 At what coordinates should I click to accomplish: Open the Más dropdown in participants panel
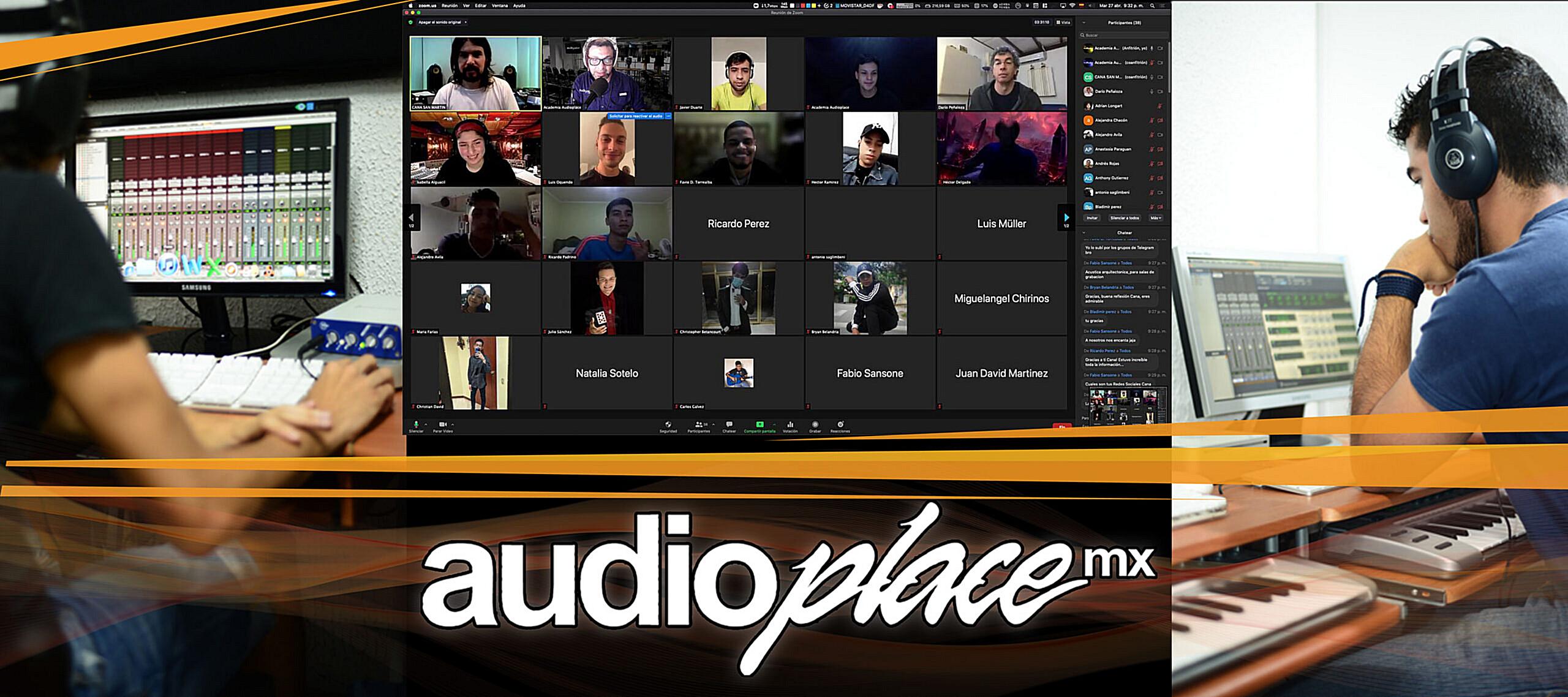1155,218
